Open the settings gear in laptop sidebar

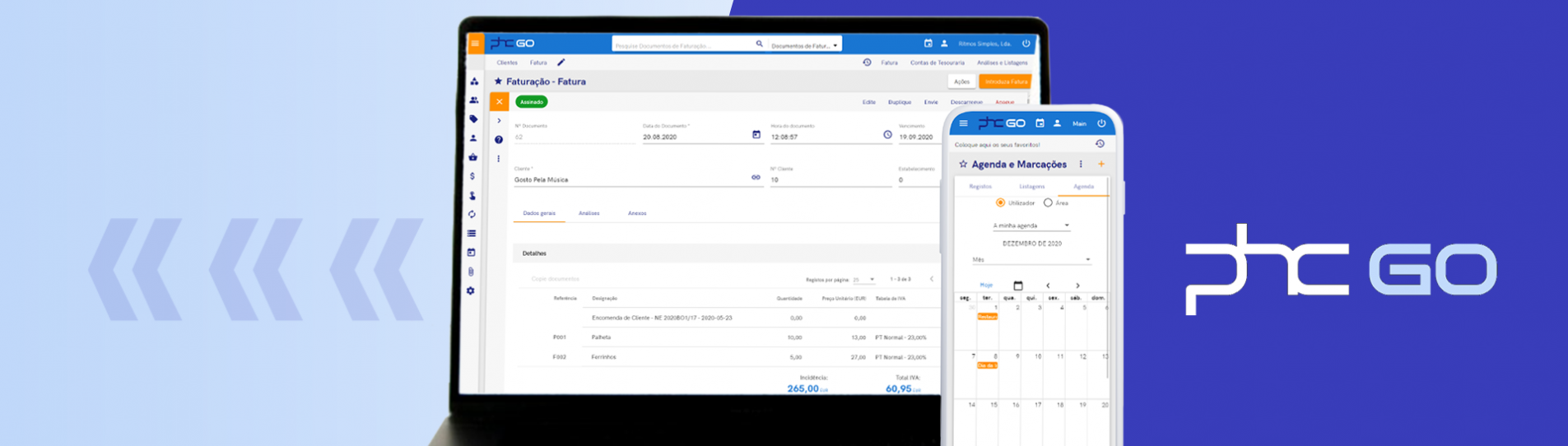pyautogui.click(x=470, y=290)
